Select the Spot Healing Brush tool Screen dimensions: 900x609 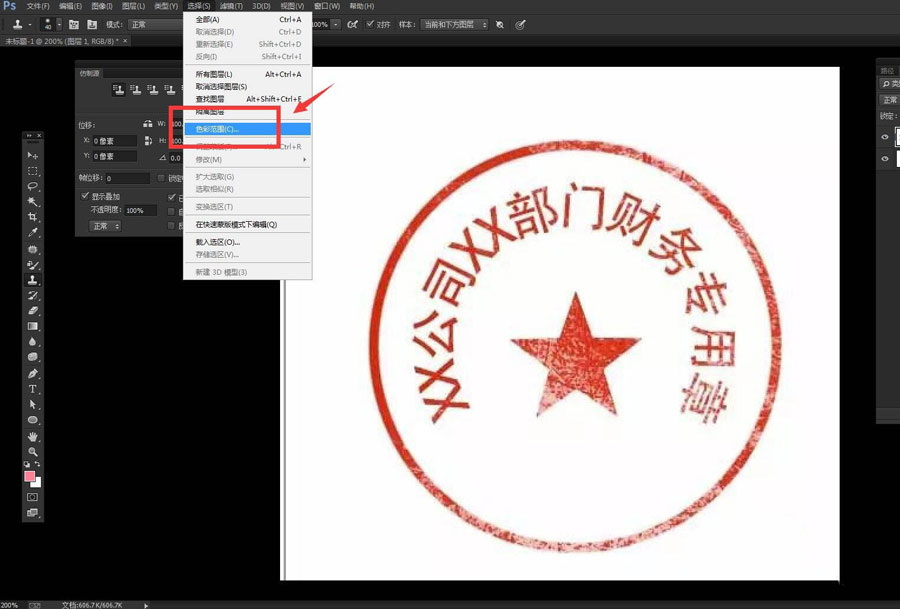tap(33, 250)
